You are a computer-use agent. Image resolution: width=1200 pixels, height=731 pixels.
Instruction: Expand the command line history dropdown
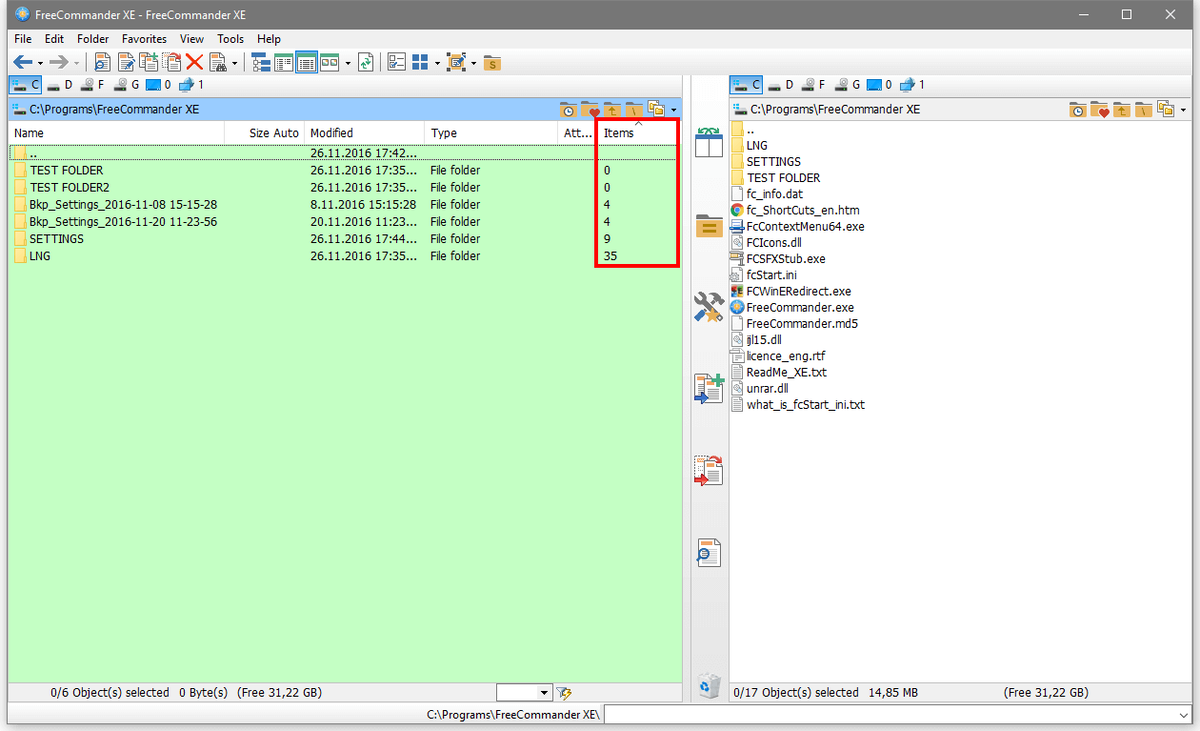(x=1184, y=715)
